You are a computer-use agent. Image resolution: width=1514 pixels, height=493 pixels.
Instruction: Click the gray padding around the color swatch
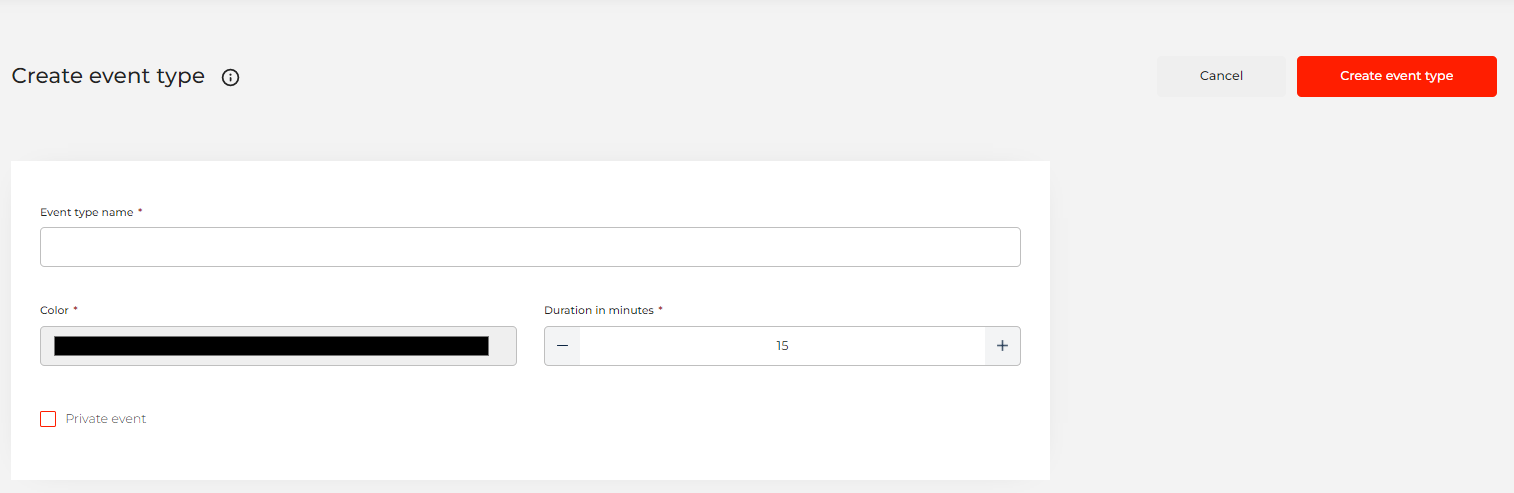[503, 346]
